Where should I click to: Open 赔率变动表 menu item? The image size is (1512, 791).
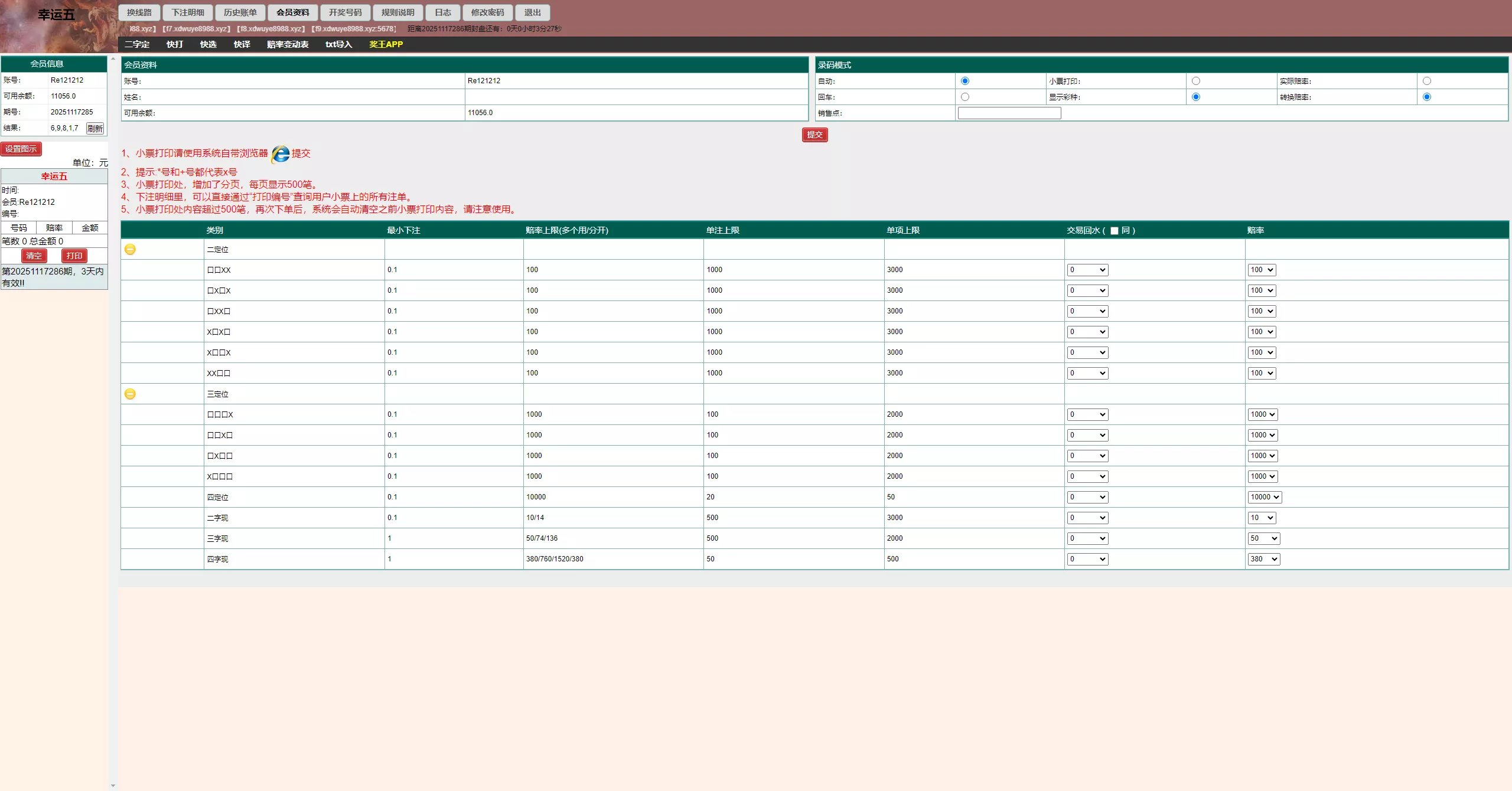[288, 44]
